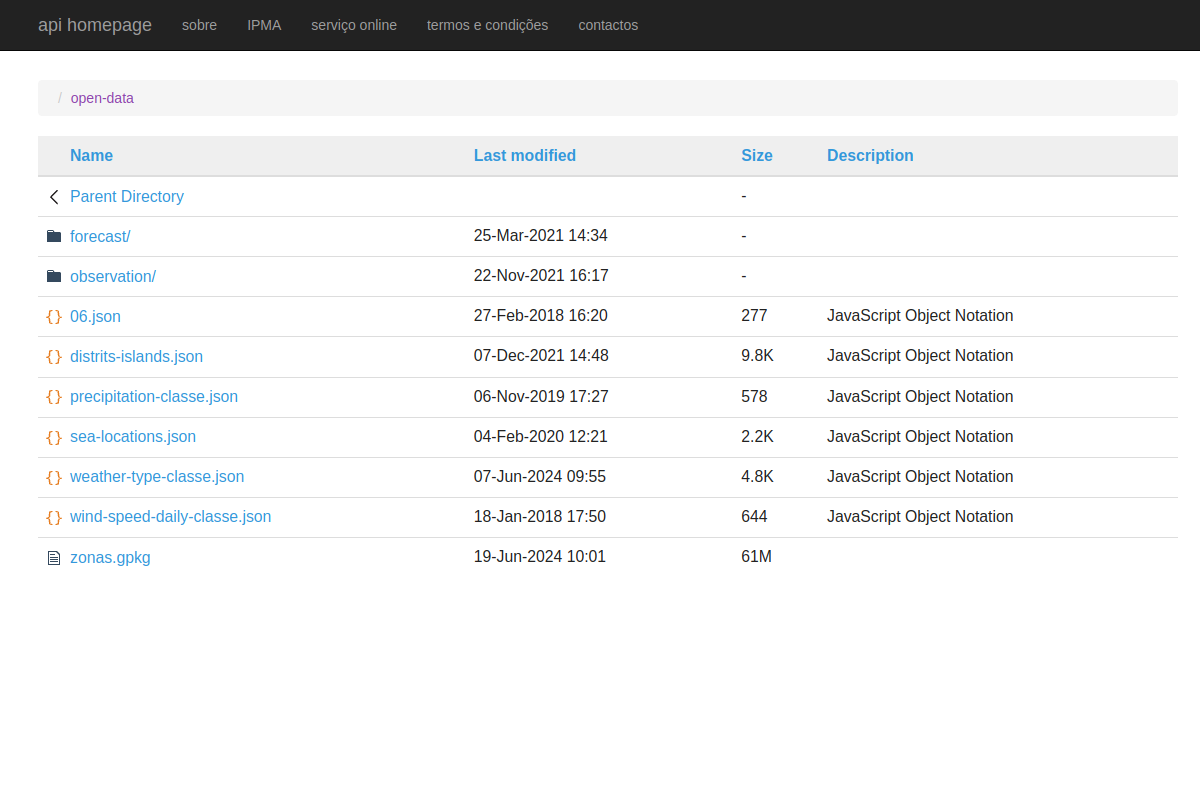Click the braces icon beside sea-locations.json

coord(54,437)
